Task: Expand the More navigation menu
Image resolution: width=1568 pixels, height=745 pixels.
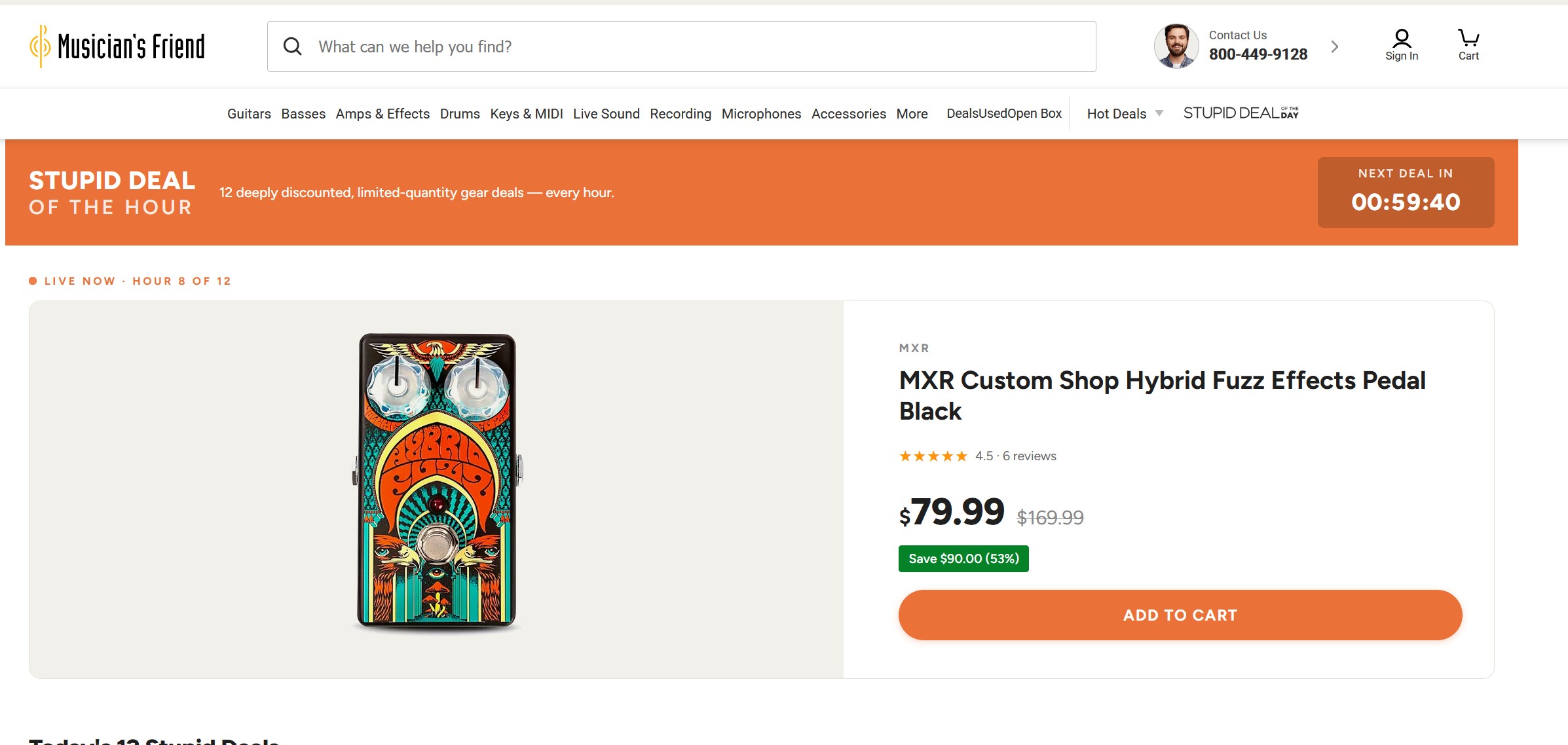Action: [x=912, y=114]
